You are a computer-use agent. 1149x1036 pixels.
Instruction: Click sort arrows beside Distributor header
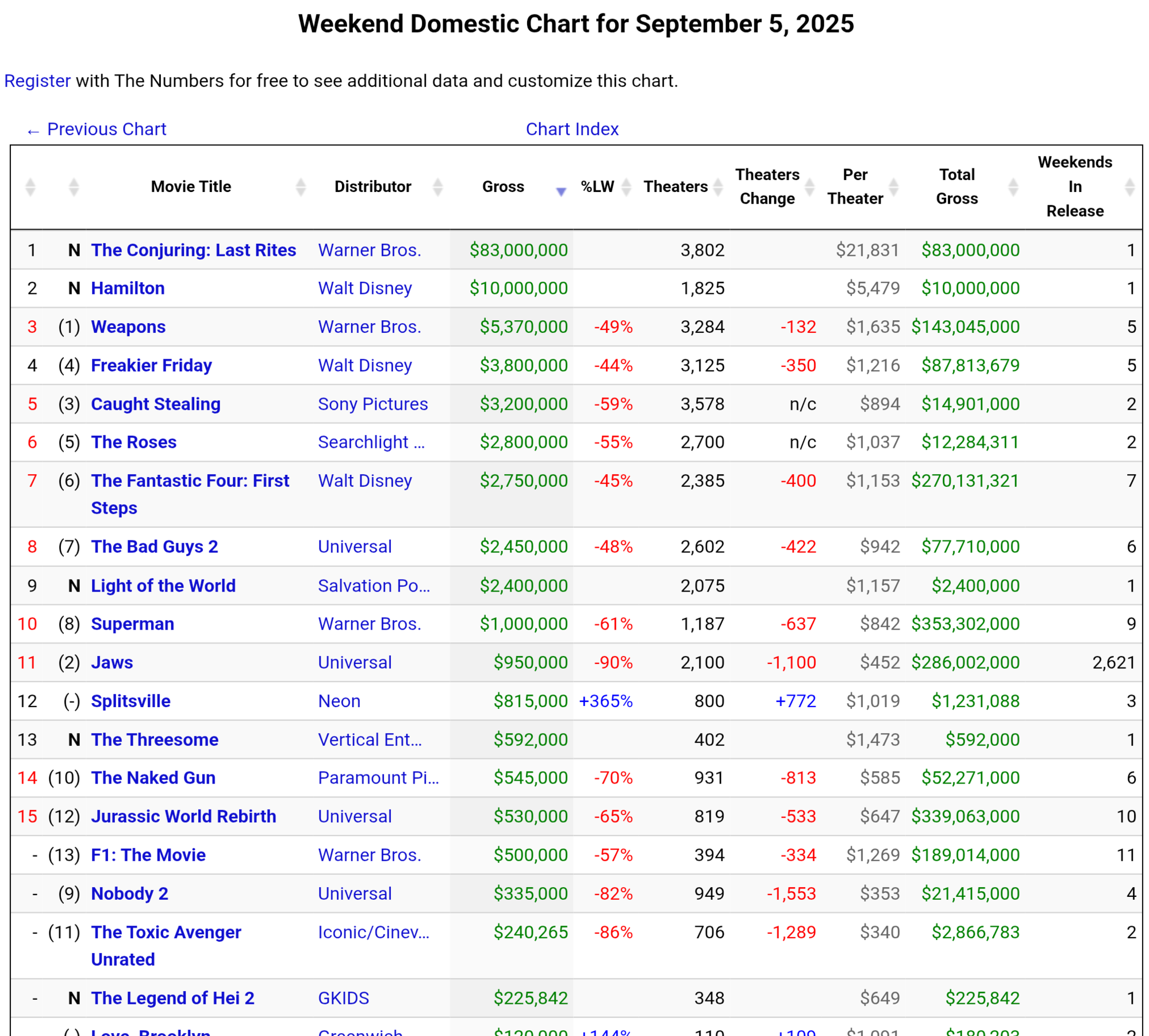coord(438,187)
